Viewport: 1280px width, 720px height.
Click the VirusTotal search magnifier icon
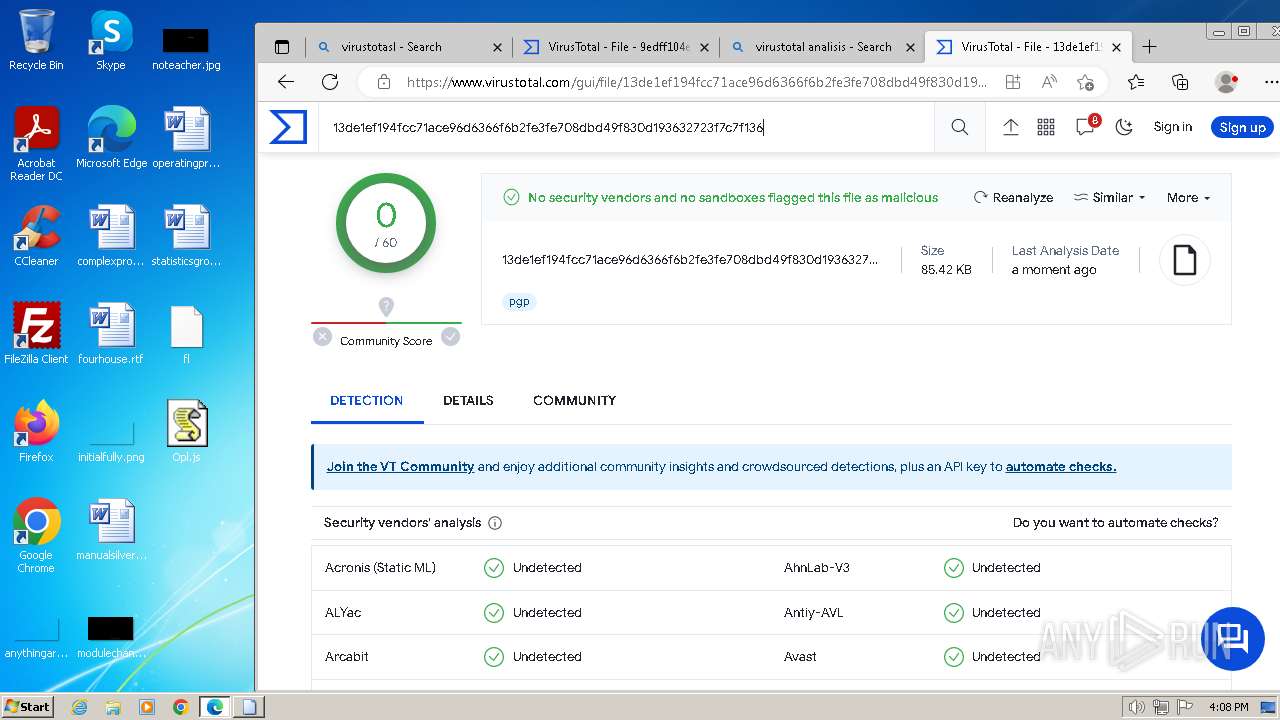(959, 127)
